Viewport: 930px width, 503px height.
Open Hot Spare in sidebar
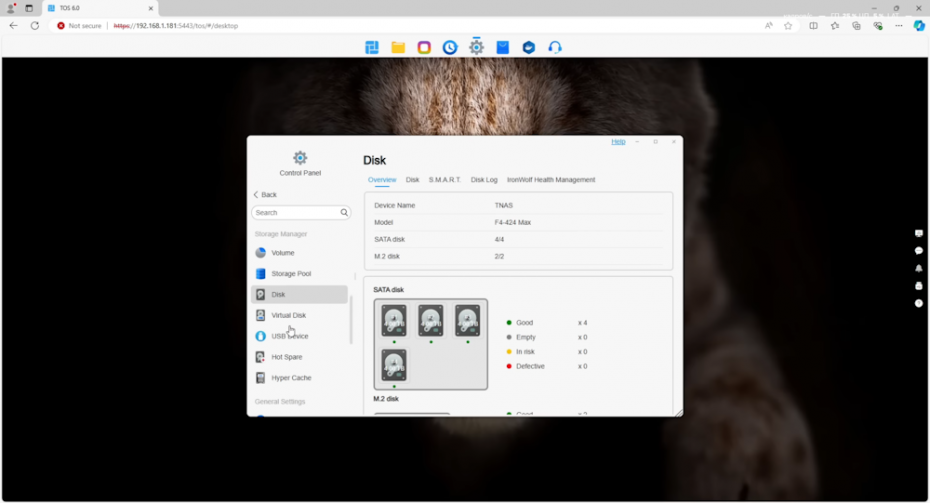(299, 356)
